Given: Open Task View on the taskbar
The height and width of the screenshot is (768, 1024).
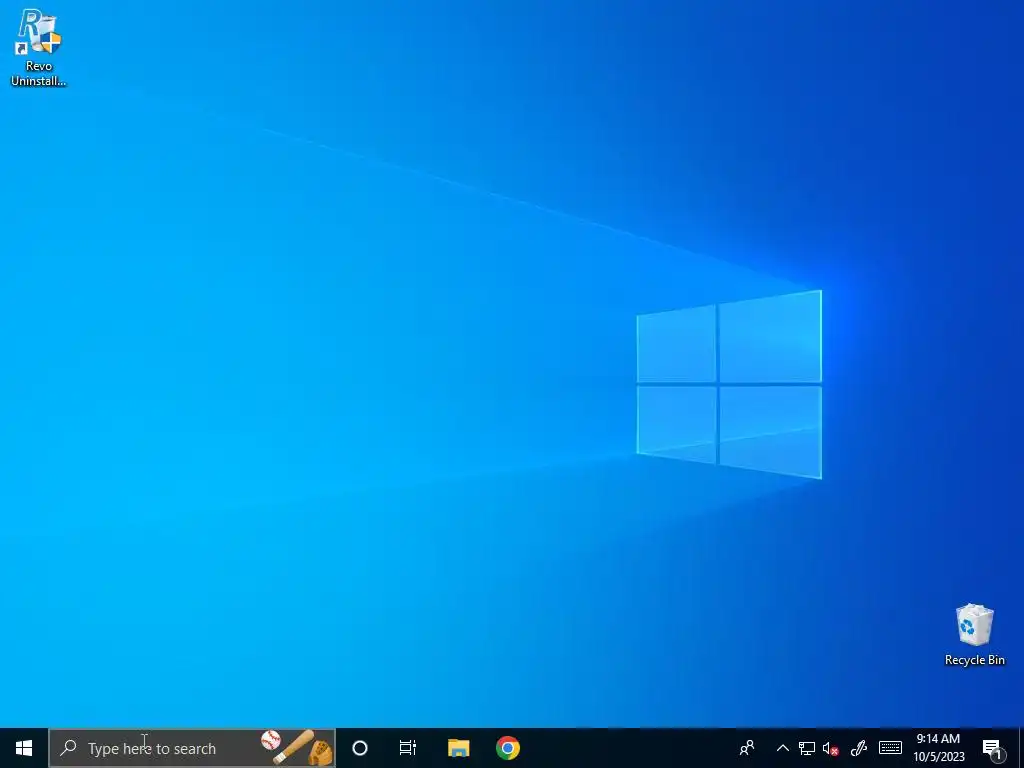Looking at the screenshot, I should pyautogui.click(x=408, y=748).
